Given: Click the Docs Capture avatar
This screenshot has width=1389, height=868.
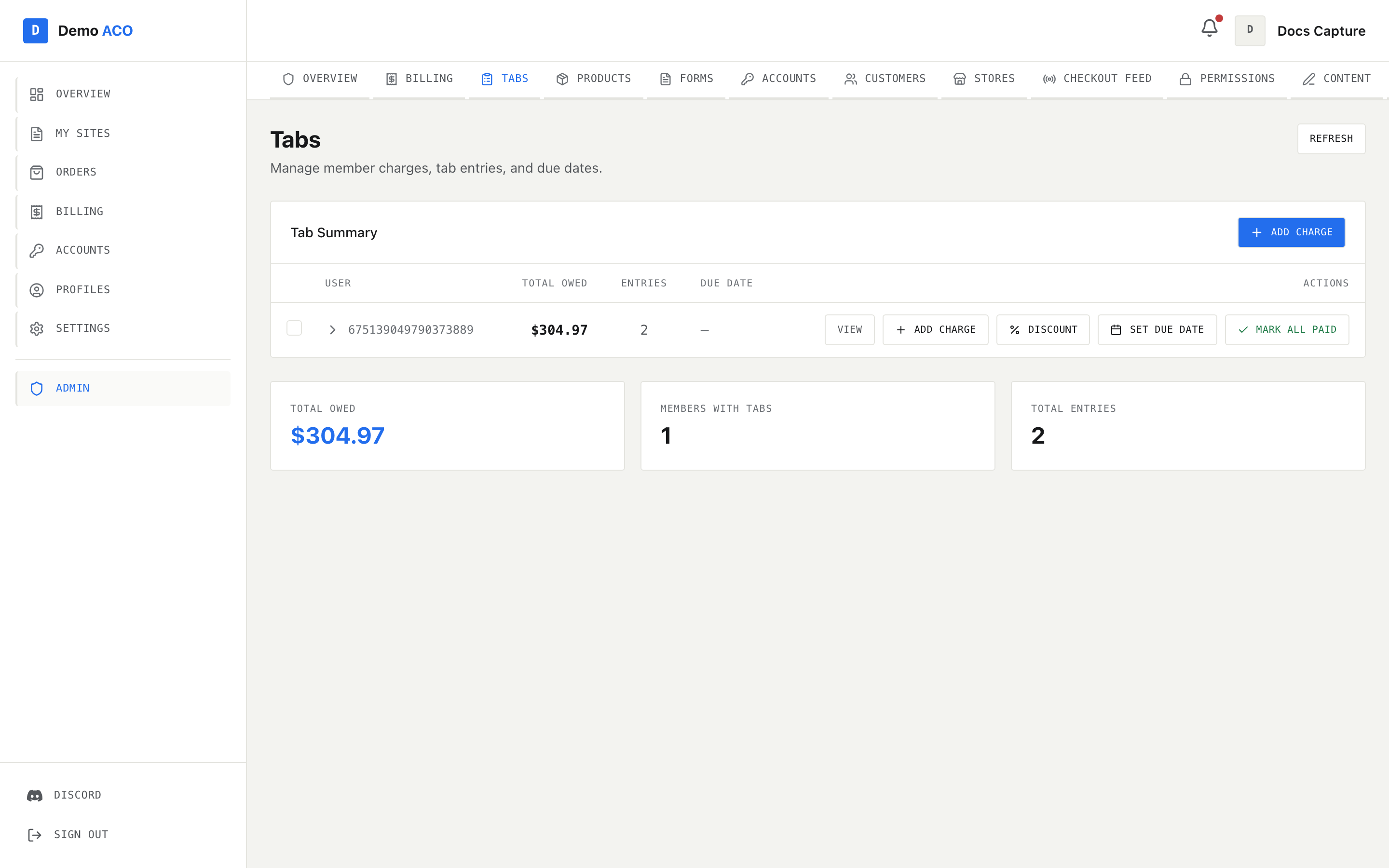Looking at the screenshot, I should click(1250, 30).
